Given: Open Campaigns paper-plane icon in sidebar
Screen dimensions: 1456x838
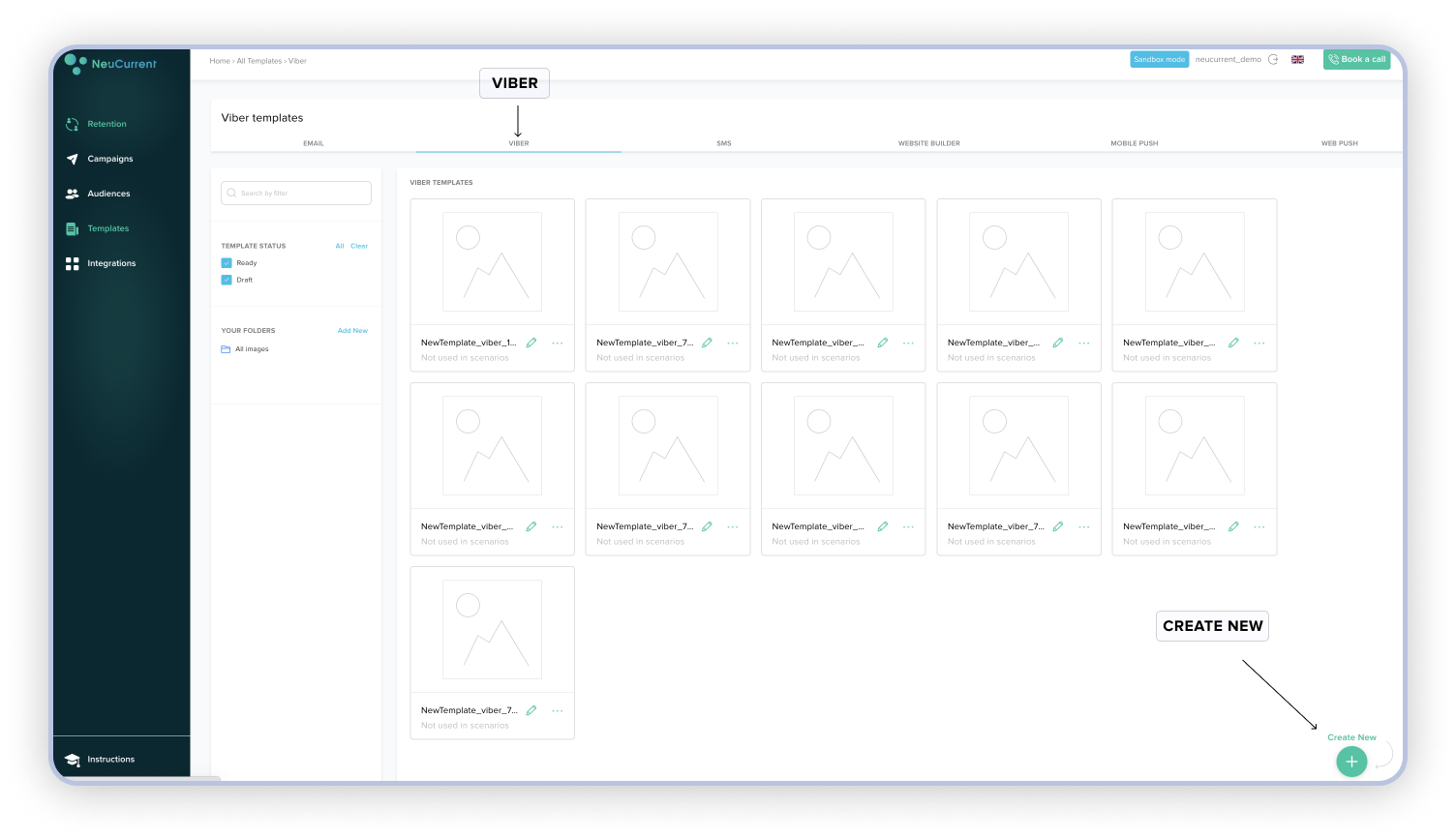Looking at the screenshot, I should (x=72, y=159).
